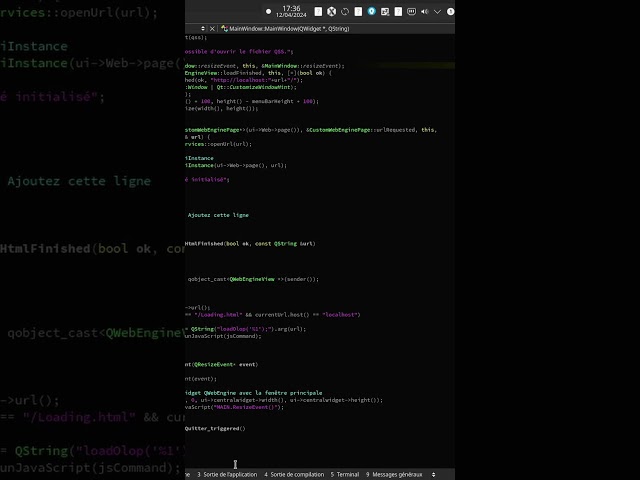Open the keyboard layout tray icon
This screenshot has width=640, height=480.
411,12
